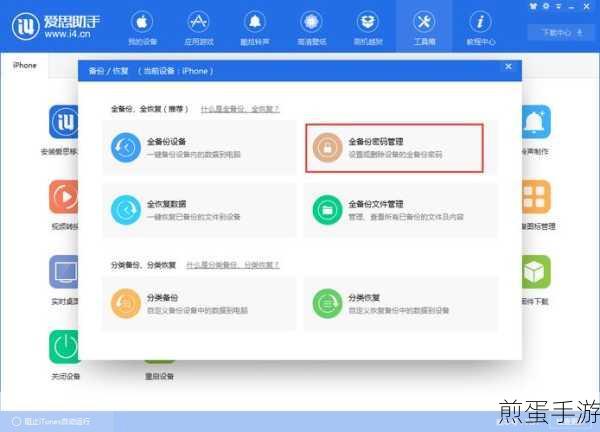Open settings gear in title bar
Image resolution: width=600 pixels, height=432 pixels.
pos(546,6)
